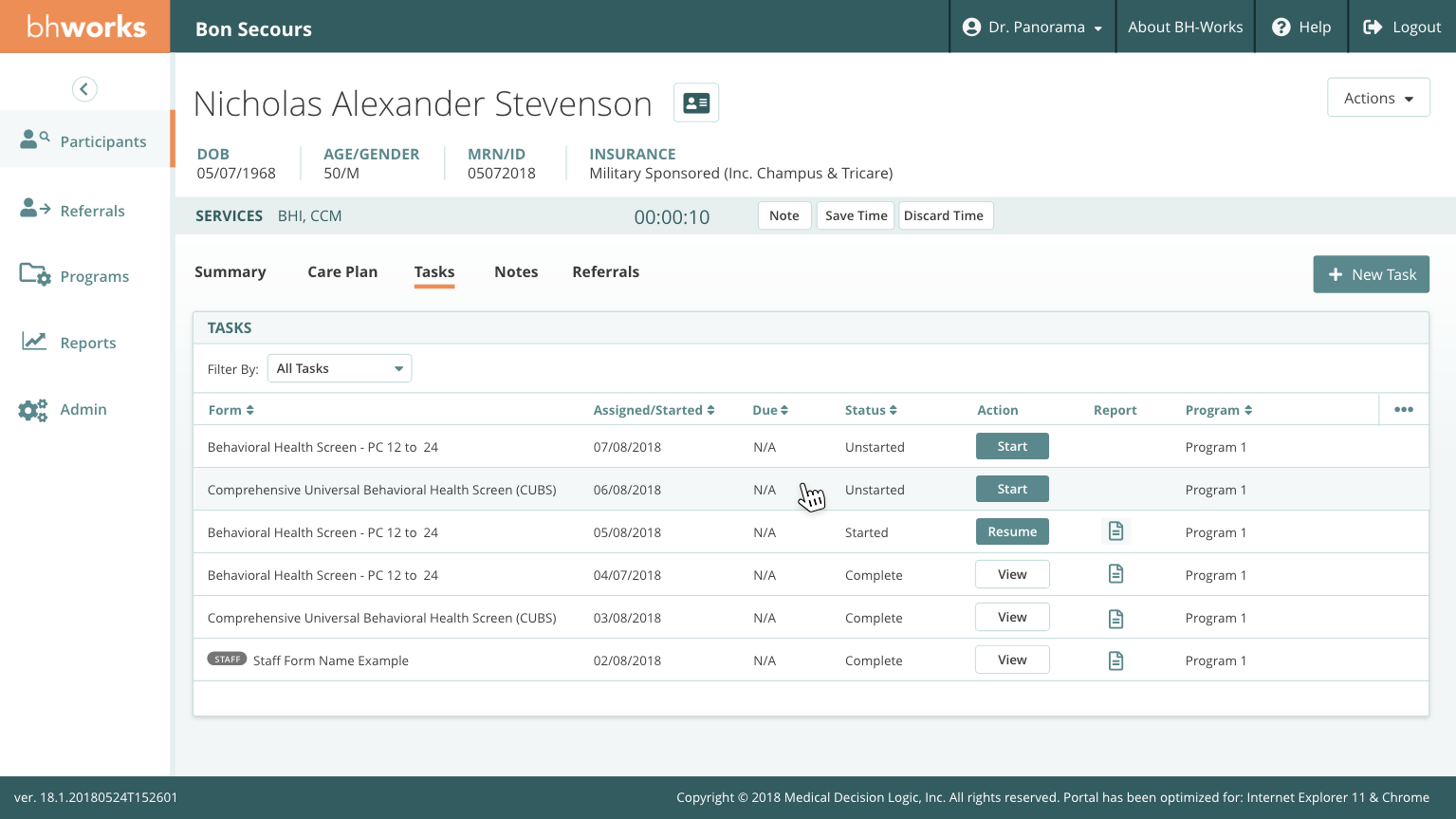Open report icon for task dated 03/08/2018
The width and height of the screenshot is (1456, 819).
click(x=1115, y=618)
